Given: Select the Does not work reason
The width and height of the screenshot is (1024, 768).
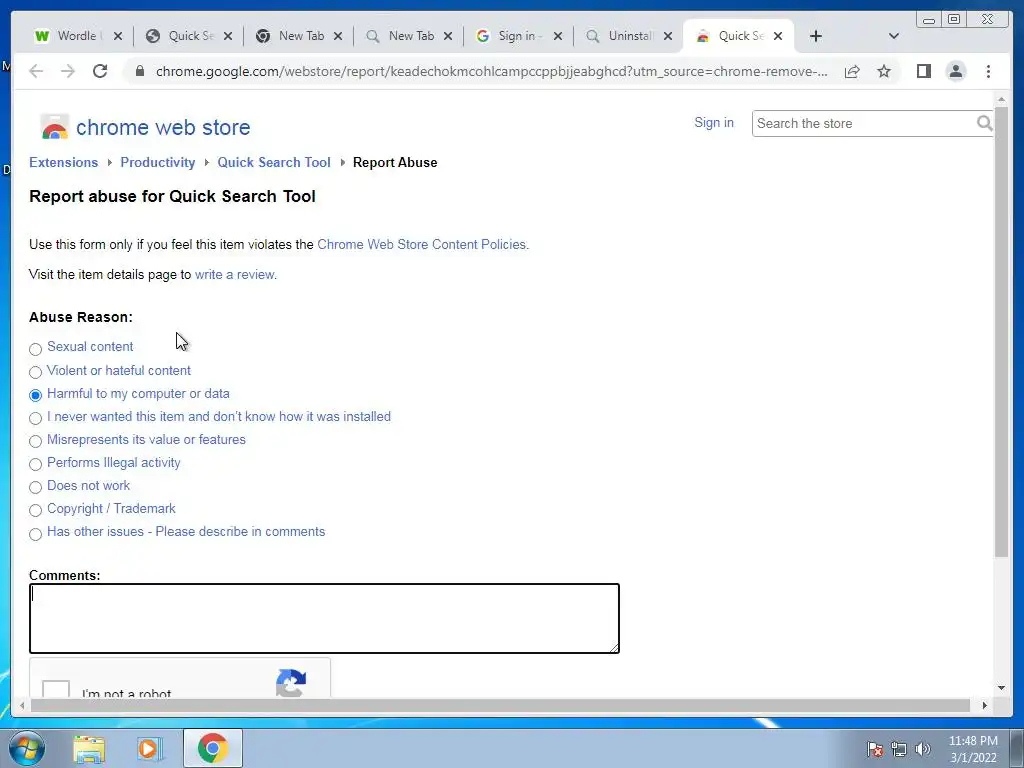Looking at the screenshot, I should (35, 487).
